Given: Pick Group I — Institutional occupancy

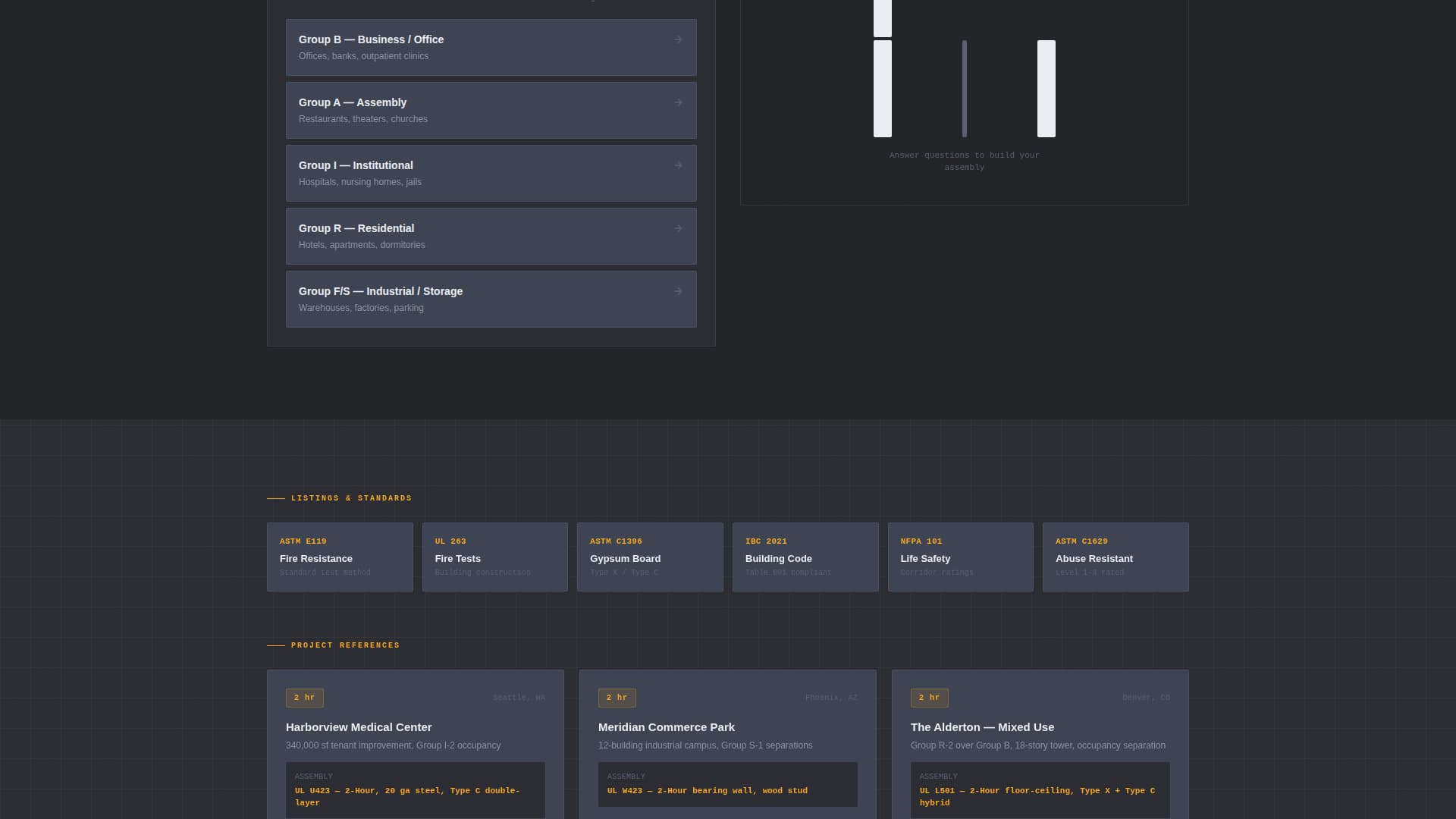Looking at the screenshot, I should (x=491, y=173).
